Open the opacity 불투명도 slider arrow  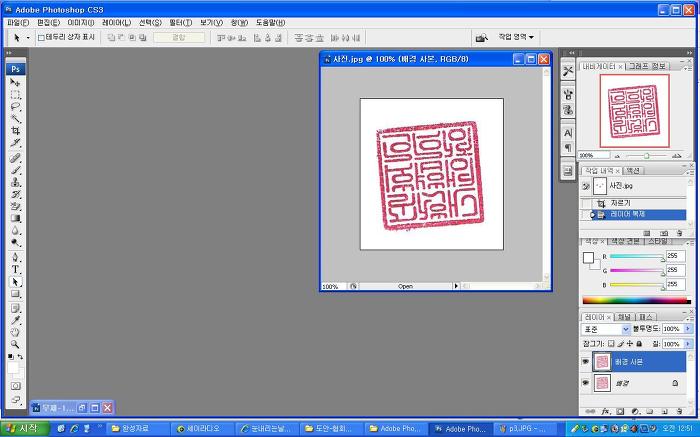[x=688, y=329]
